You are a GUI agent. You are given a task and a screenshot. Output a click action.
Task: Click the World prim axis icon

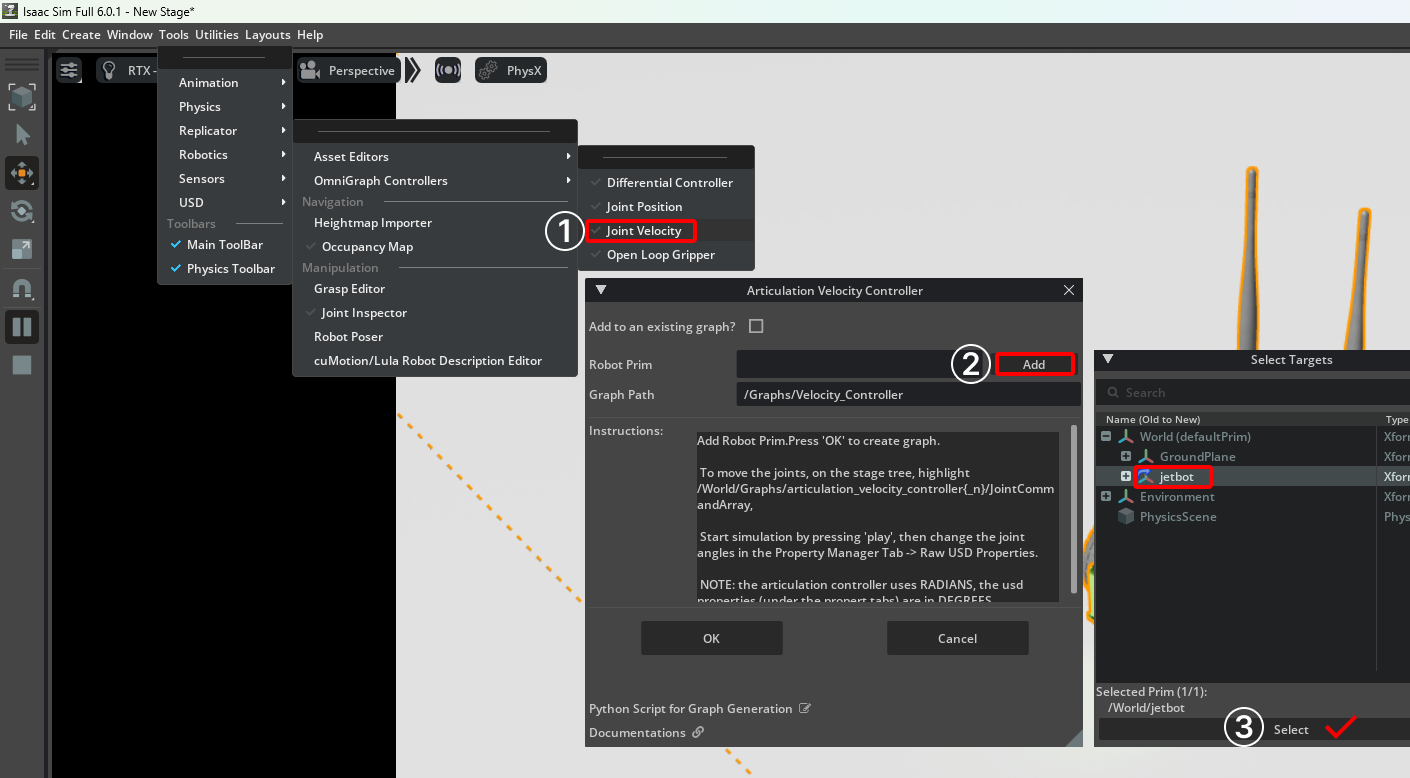click(x=1127, y=437)
